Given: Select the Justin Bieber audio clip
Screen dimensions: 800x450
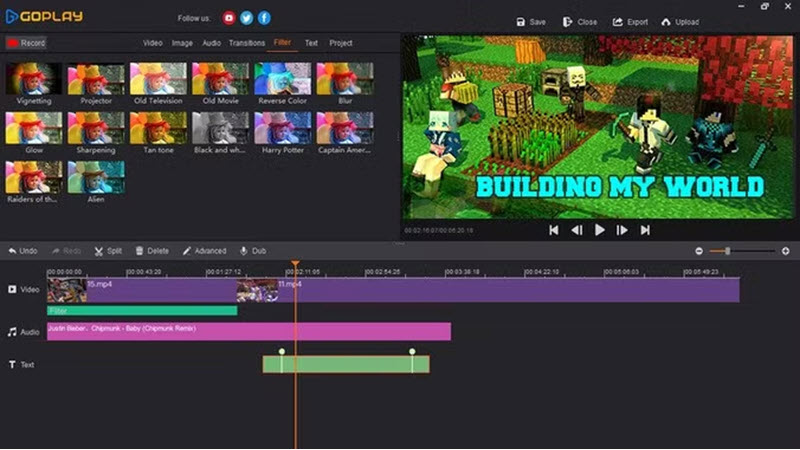Looking at the screenshot, I should [x=249, y=332].
